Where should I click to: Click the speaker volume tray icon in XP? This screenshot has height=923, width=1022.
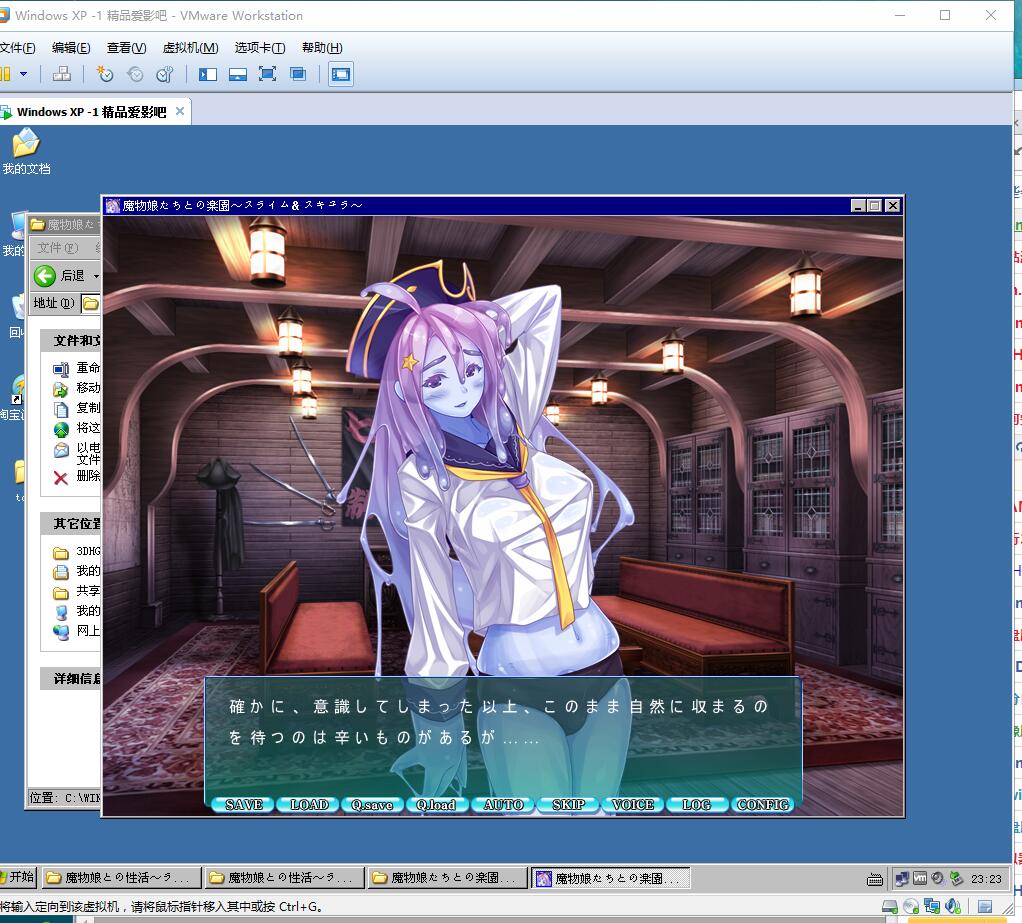[938, 879]
